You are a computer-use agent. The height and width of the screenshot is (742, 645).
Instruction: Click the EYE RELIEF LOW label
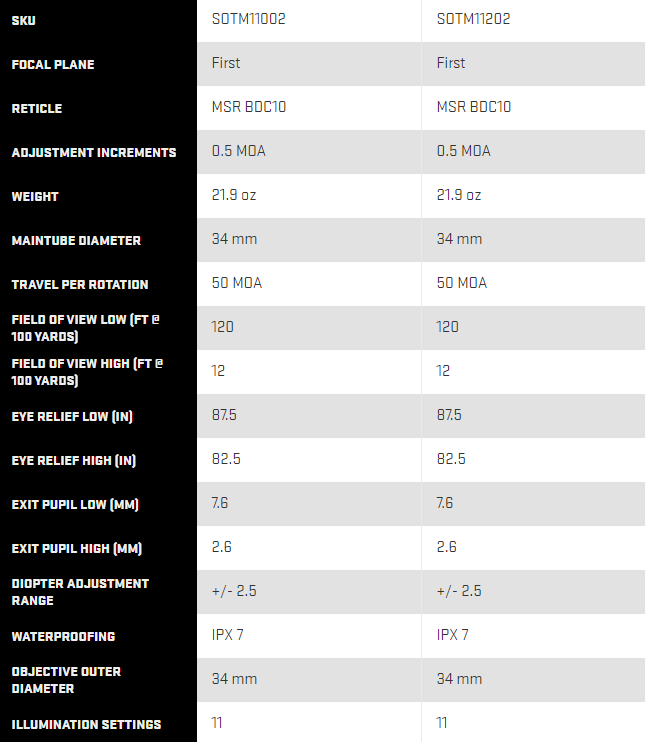72,416
